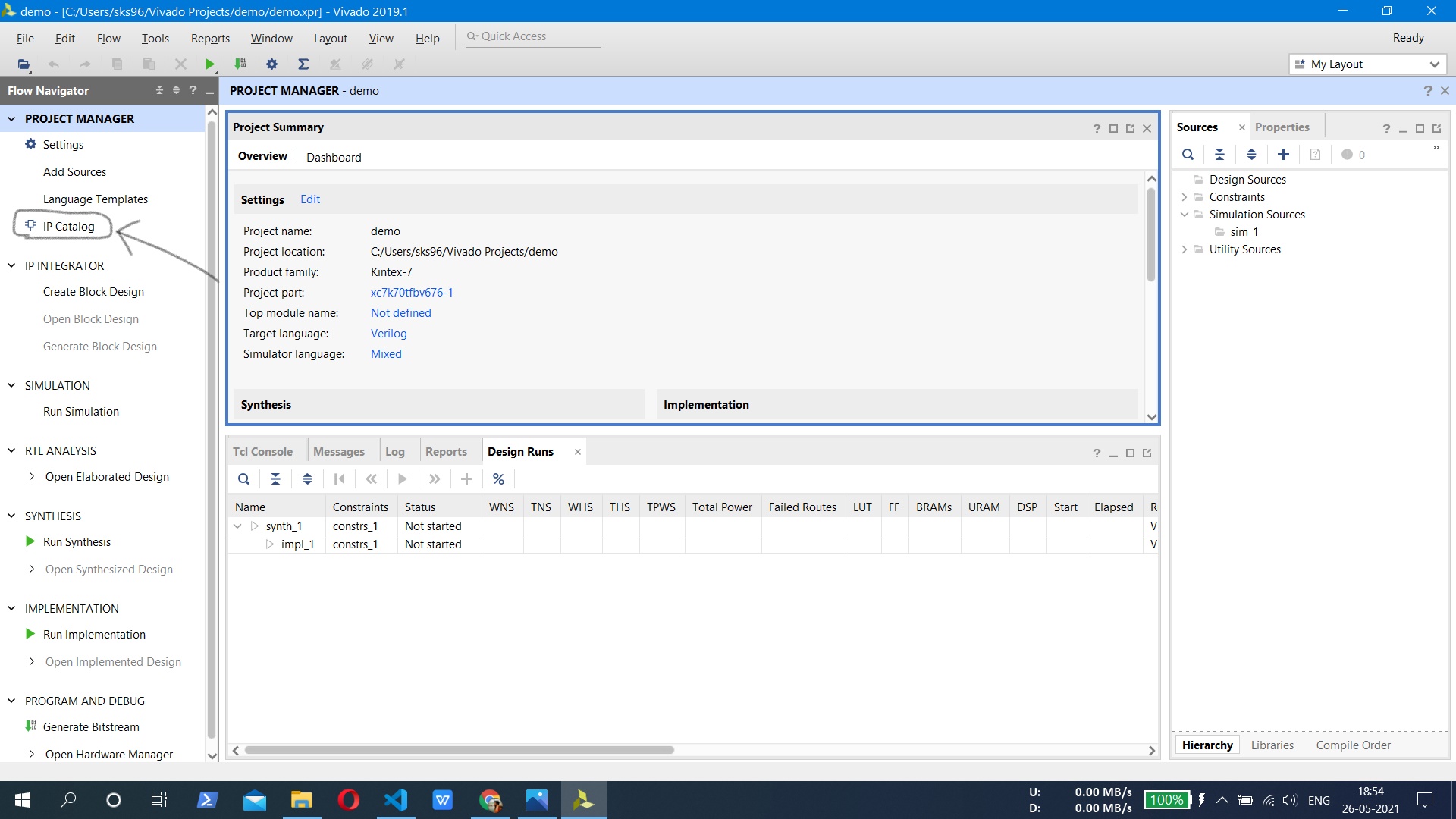This screenshot has width=1456, height=819.
Task: Switch to the Tcl Console tab
Action: [x=262, y=452]
